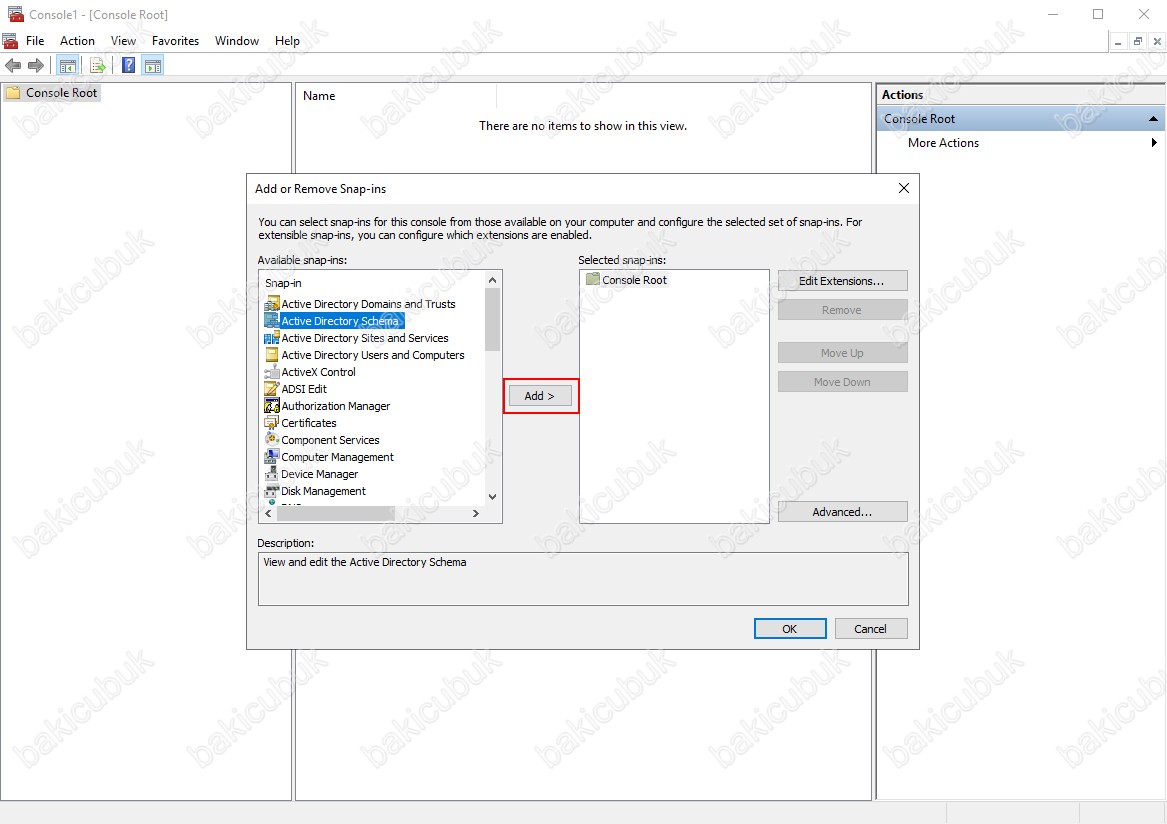Select the ActiveX Control snap-in icon
Image resolution: width=1167 pixels, height=824 pixels.
click(272, 372)
